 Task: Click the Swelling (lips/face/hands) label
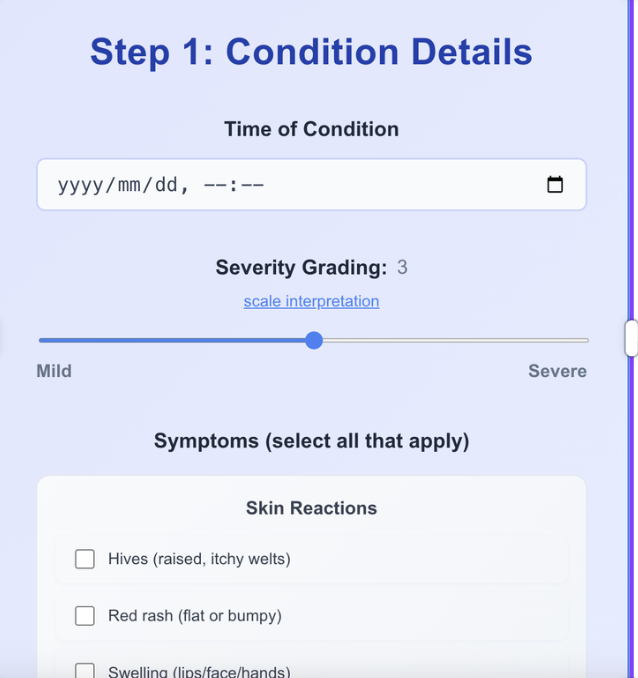[199, 672]
